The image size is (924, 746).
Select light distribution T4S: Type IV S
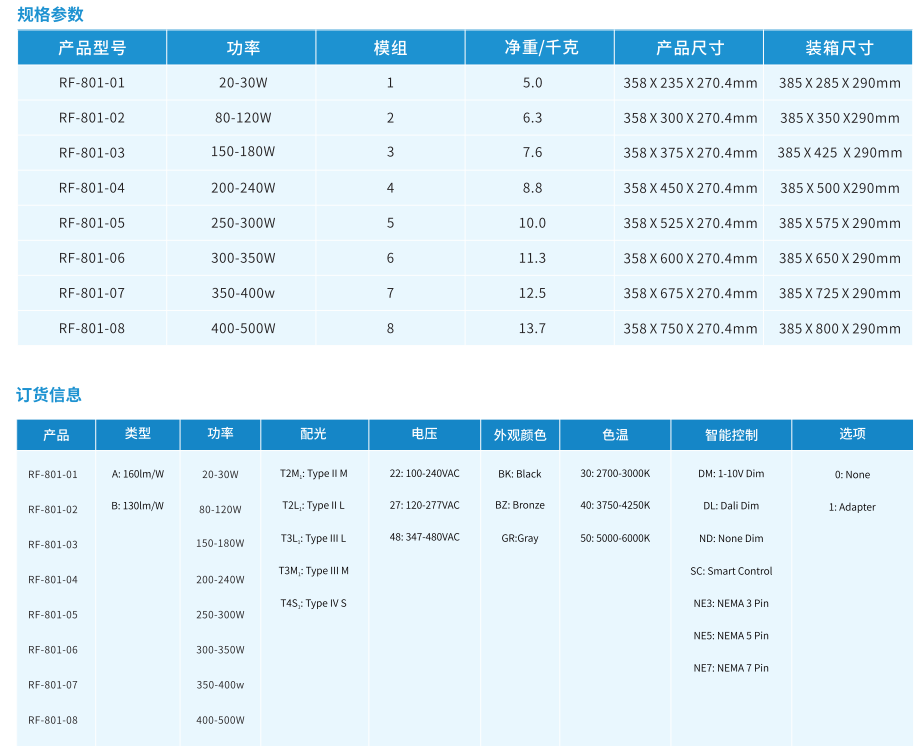point(314,603)
